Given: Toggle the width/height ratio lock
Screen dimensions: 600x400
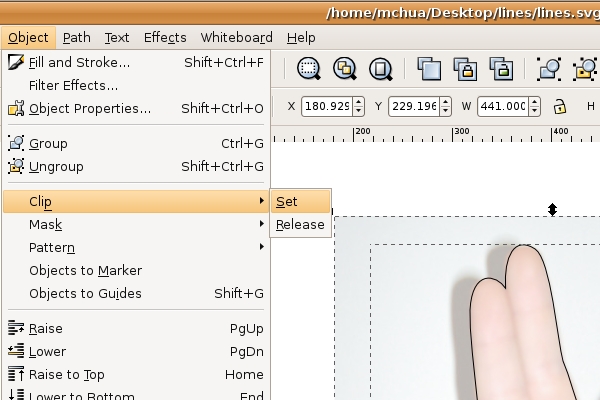Looking at the screenshot, I should [x=560, y=106].
